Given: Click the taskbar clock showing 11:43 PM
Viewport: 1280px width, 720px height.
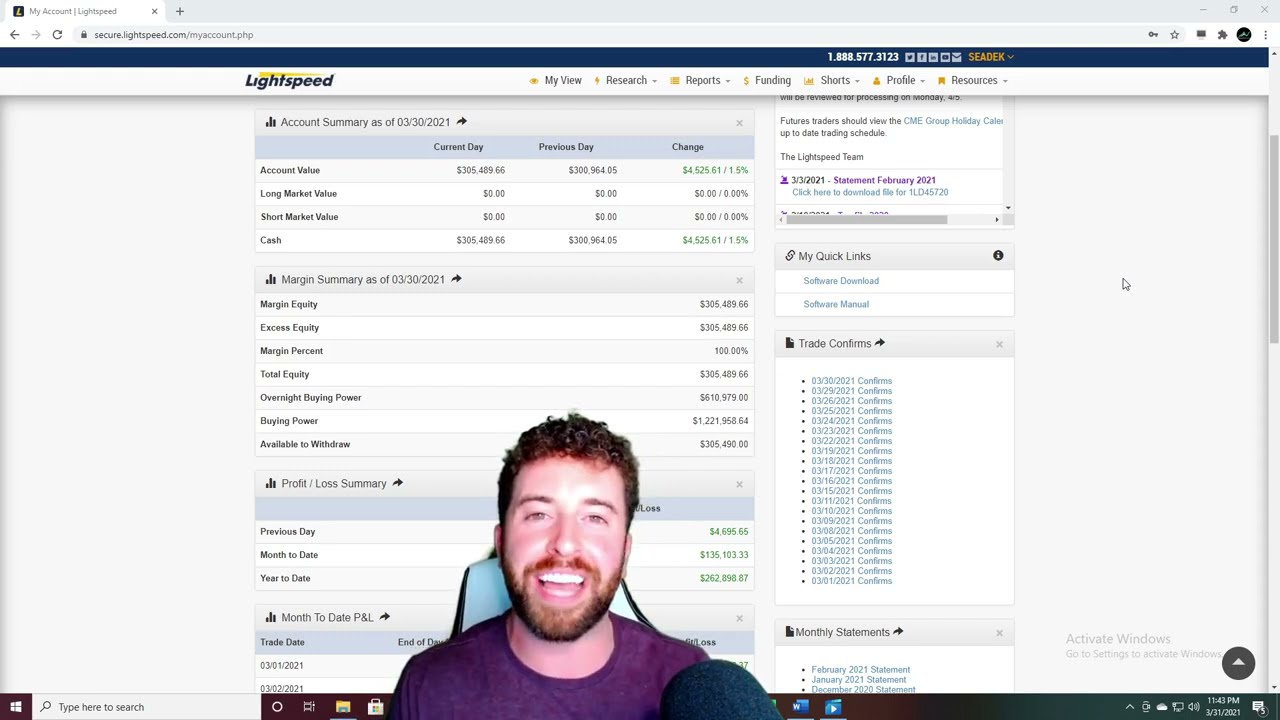Looking at the screenshot, I should pos(1224,707).
